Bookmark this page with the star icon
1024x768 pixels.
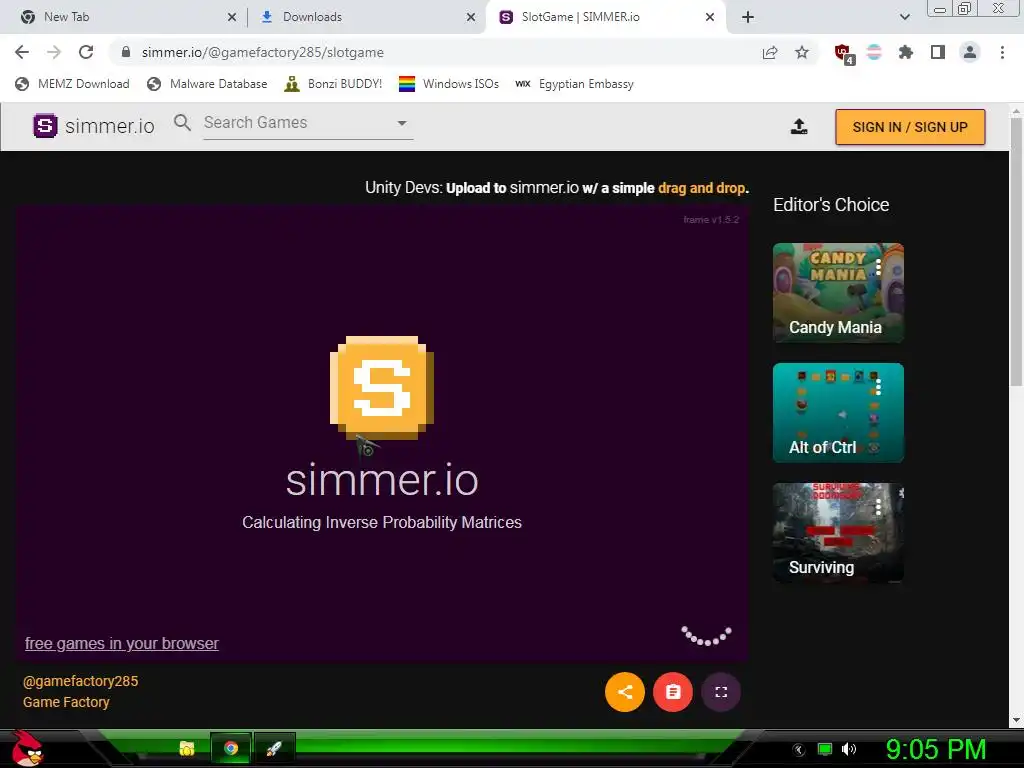[802, 52]
